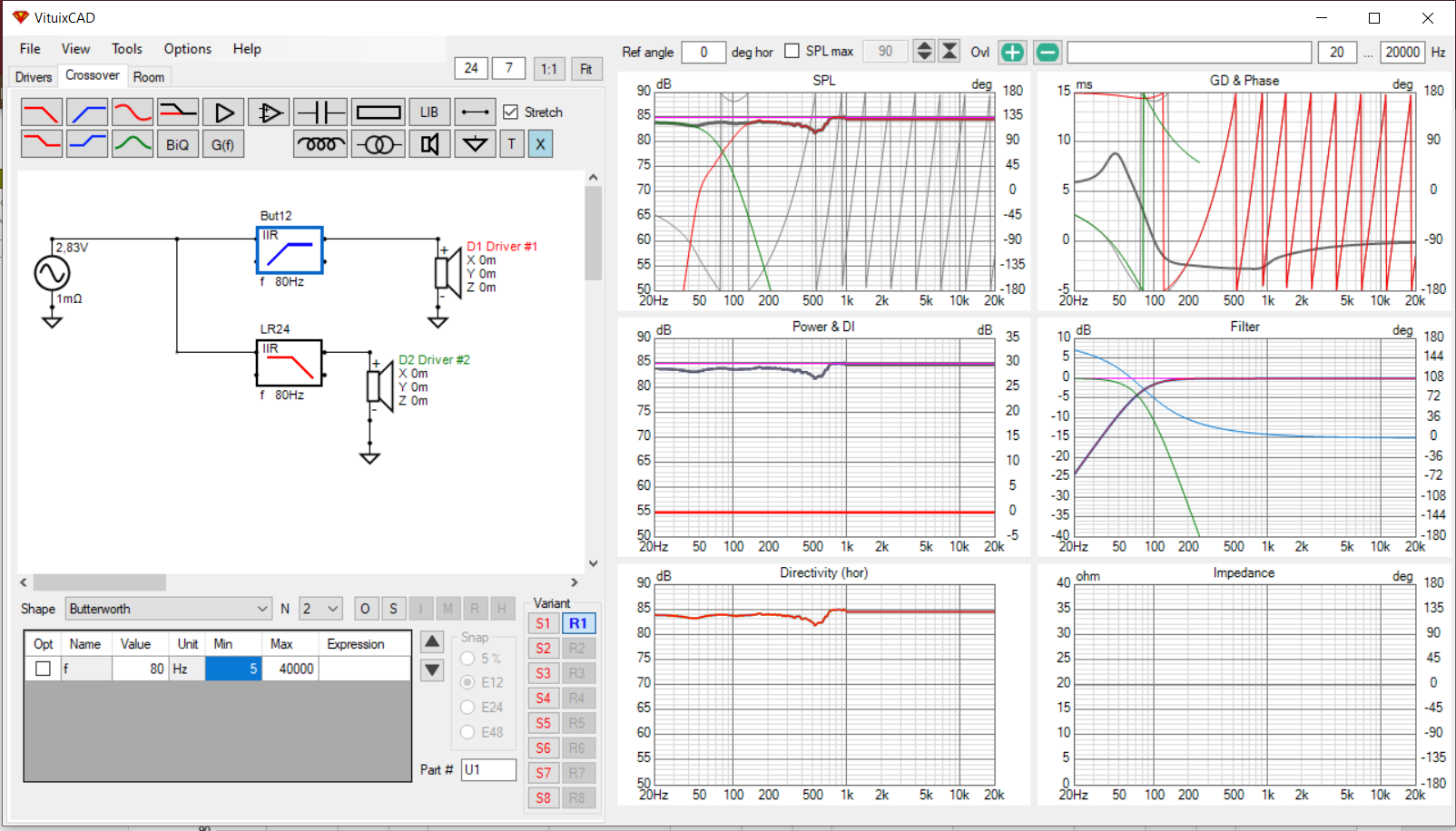Screen dimensions: 1456x831
Task: Open the Shape Butterworth dropdown
Action: point(169,609)
